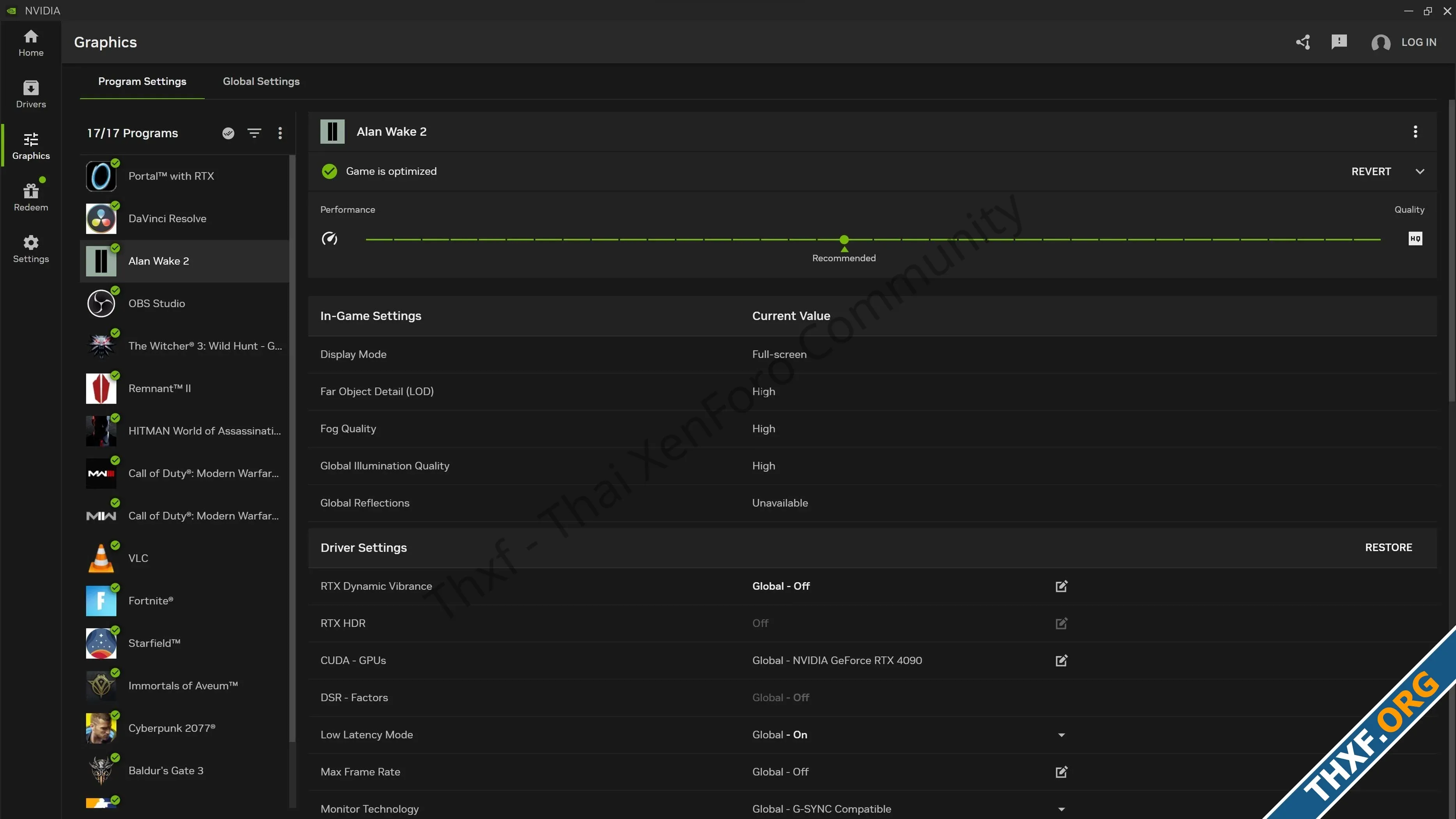The image size is (1456, 819).
Task: Edit the CUDA - GPUs setting
Action: tap(1061, 660)
